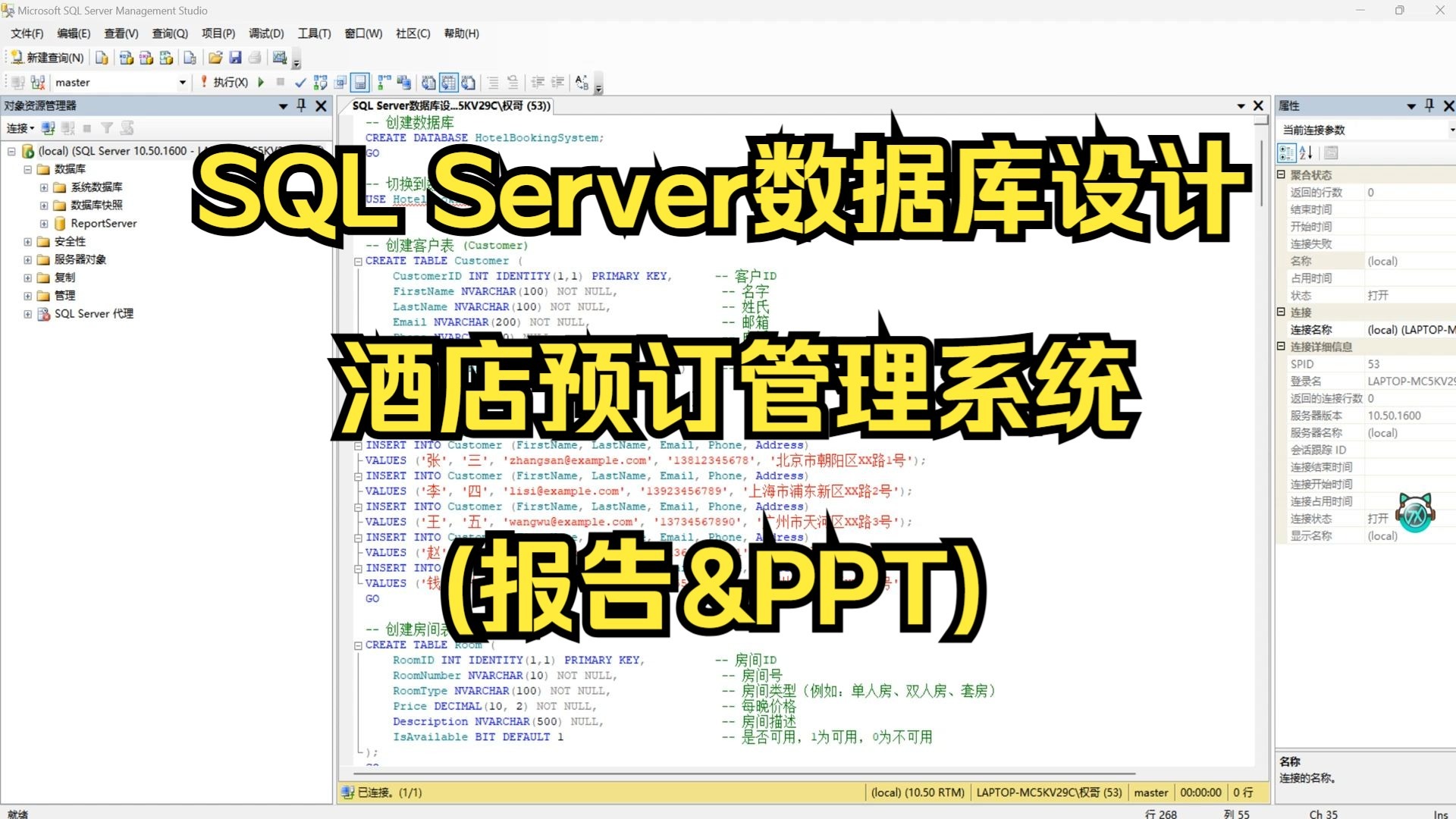
Task: Sort properties alphabetically
Action: [1306, 153]
